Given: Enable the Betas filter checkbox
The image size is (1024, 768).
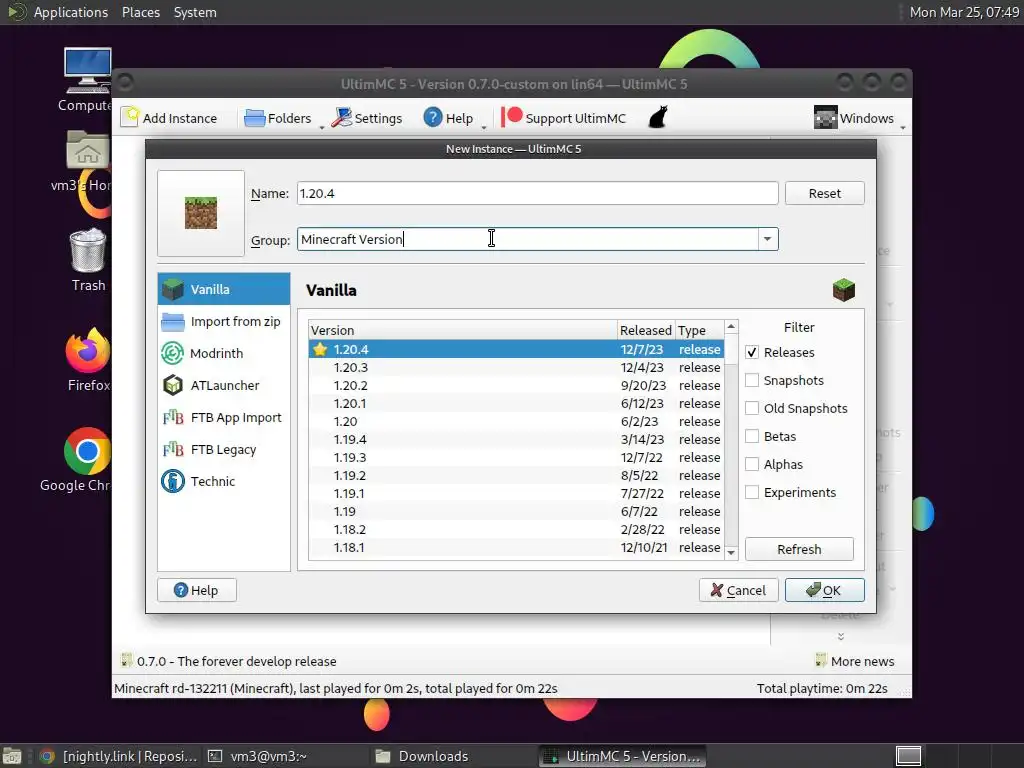Looking at the screenshot, I should (x=752, y=436).
